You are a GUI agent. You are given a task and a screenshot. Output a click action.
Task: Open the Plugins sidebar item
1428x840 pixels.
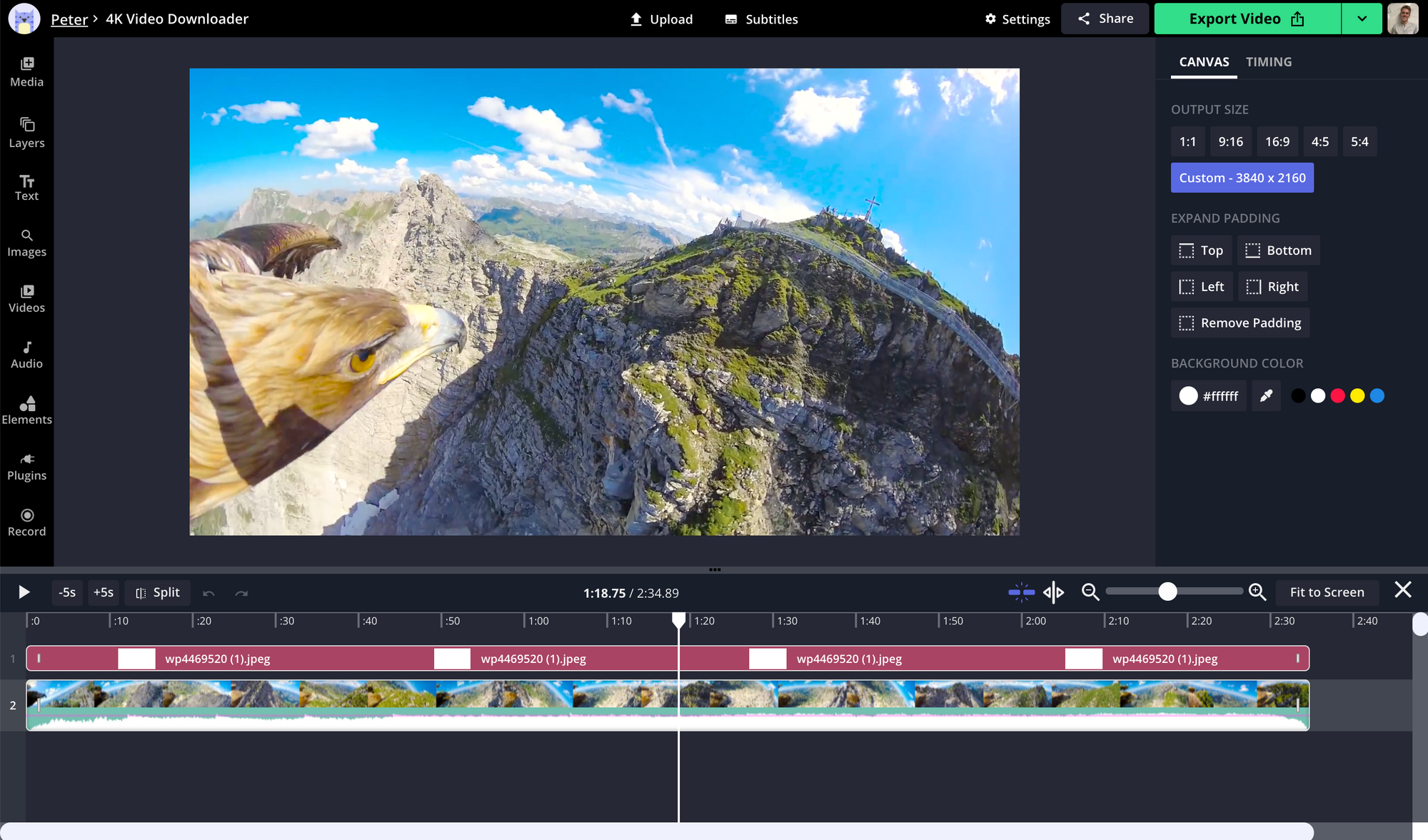pyautogui.click(x=26, y=466)
